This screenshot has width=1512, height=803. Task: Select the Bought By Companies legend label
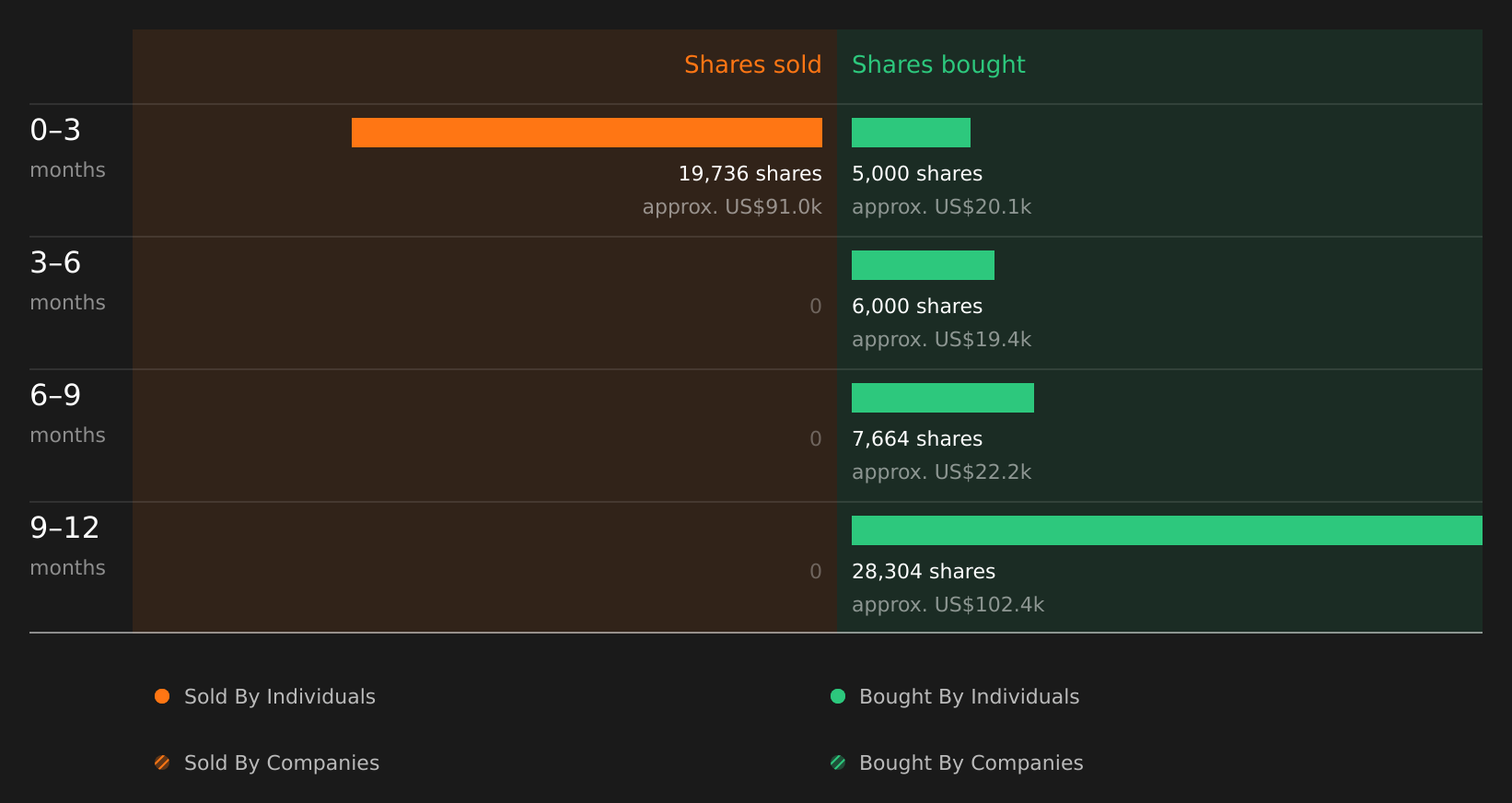(x=971, y=763)
